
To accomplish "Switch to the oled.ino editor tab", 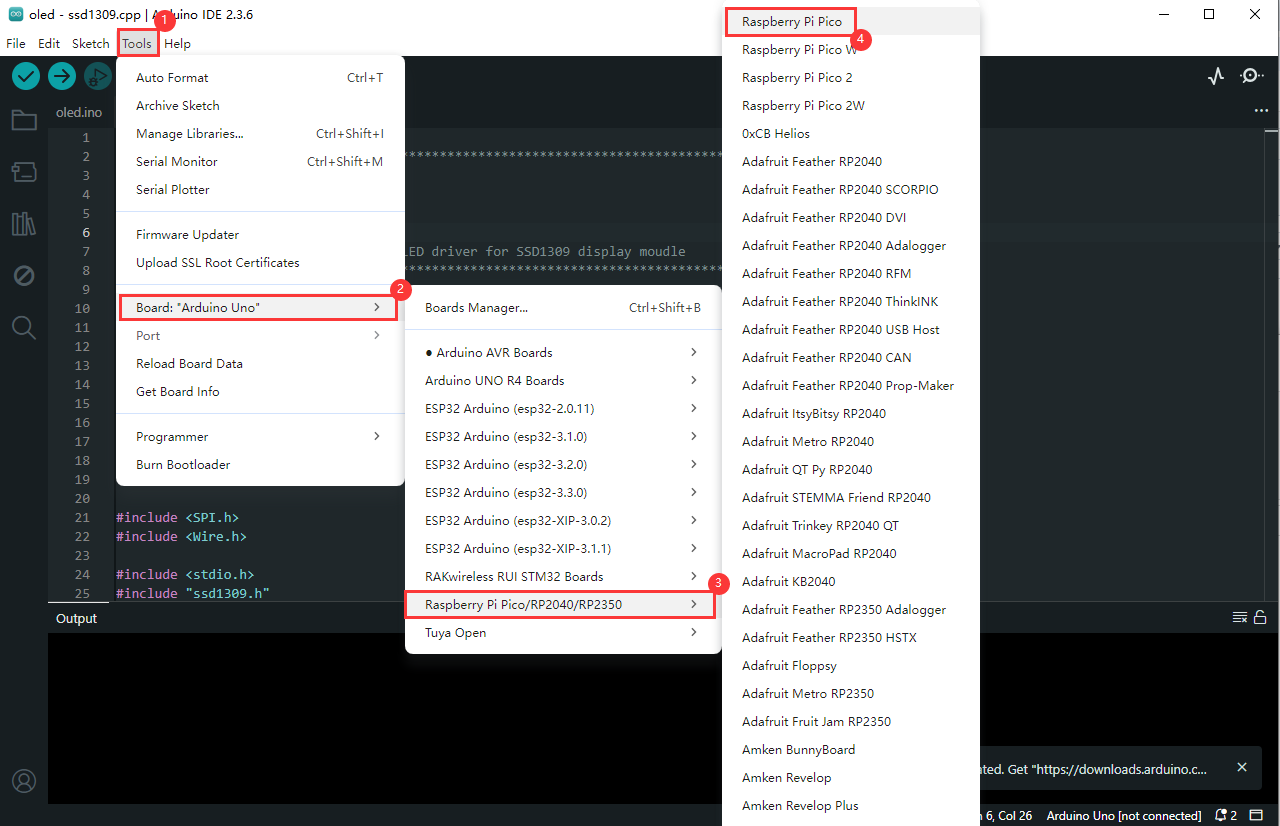I will [x=79, y=112].
